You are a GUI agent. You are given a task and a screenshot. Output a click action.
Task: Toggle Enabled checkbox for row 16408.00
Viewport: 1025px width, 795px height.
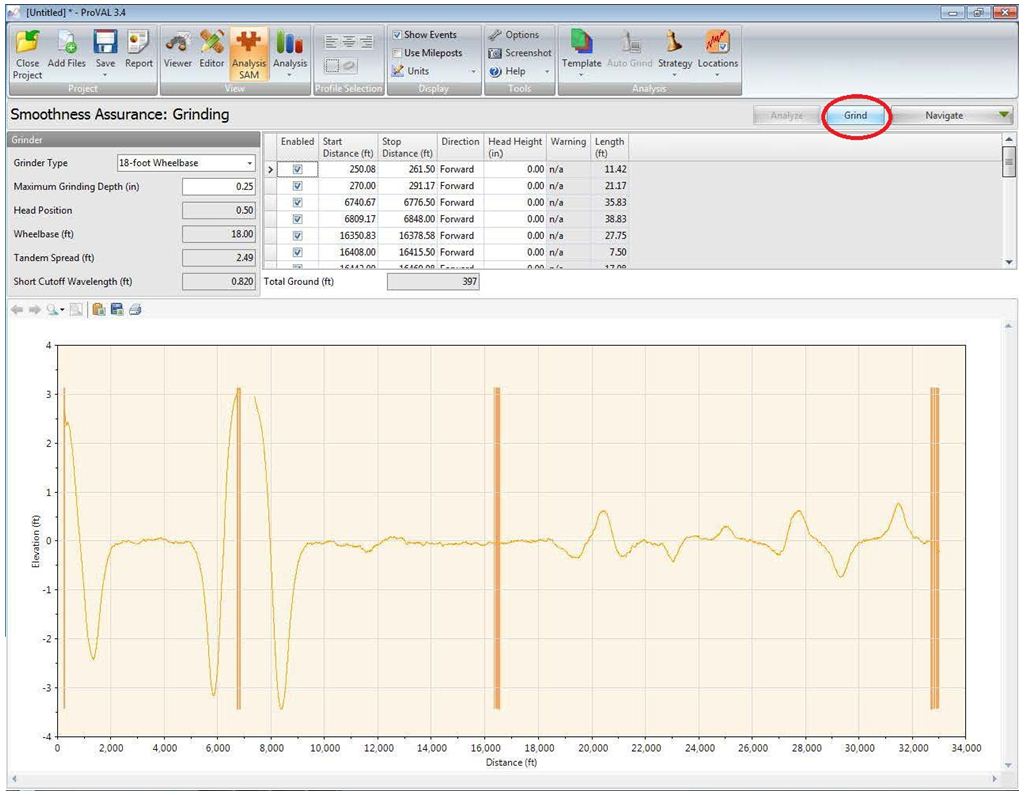click(297, 252)
